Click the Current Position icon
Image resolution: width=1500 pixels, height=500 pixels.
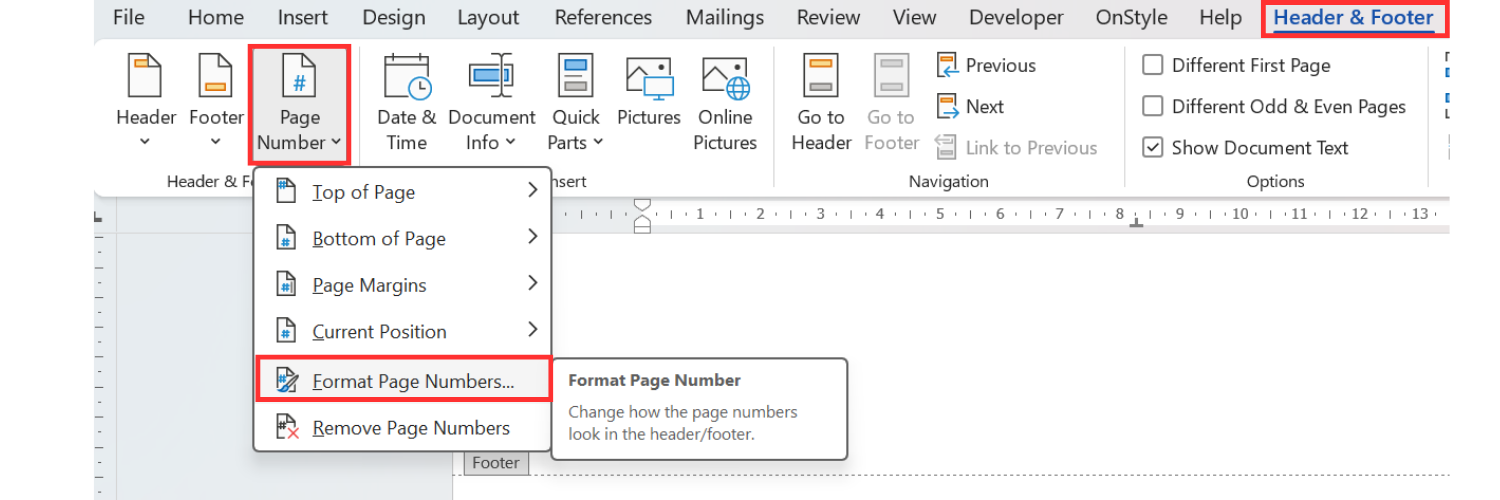click(x=287, y=331)
